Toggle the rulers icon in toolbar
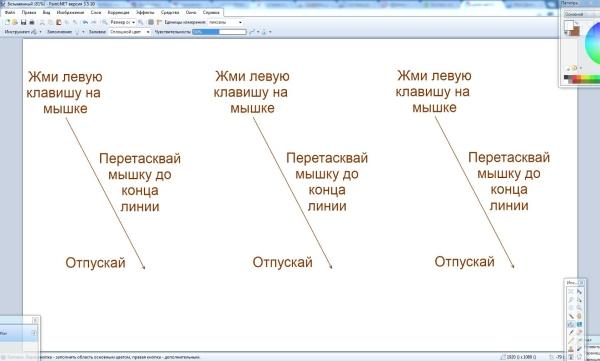 pyautogui.click(x=160, y=22)
